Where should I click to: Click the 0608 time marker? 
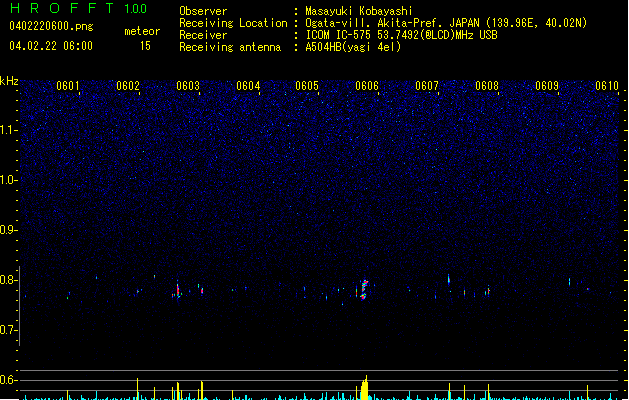(x=487, y=86)
